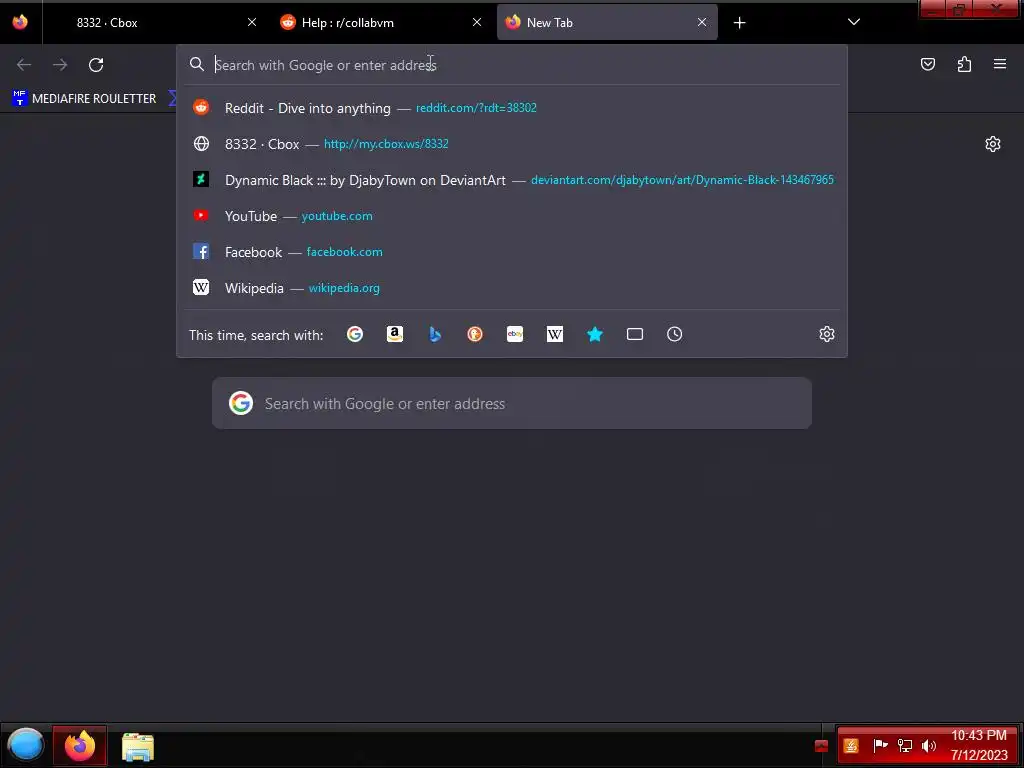Click the Java tray icon
This screenshot has height=768, width=1024.
(x=851, y=746)
